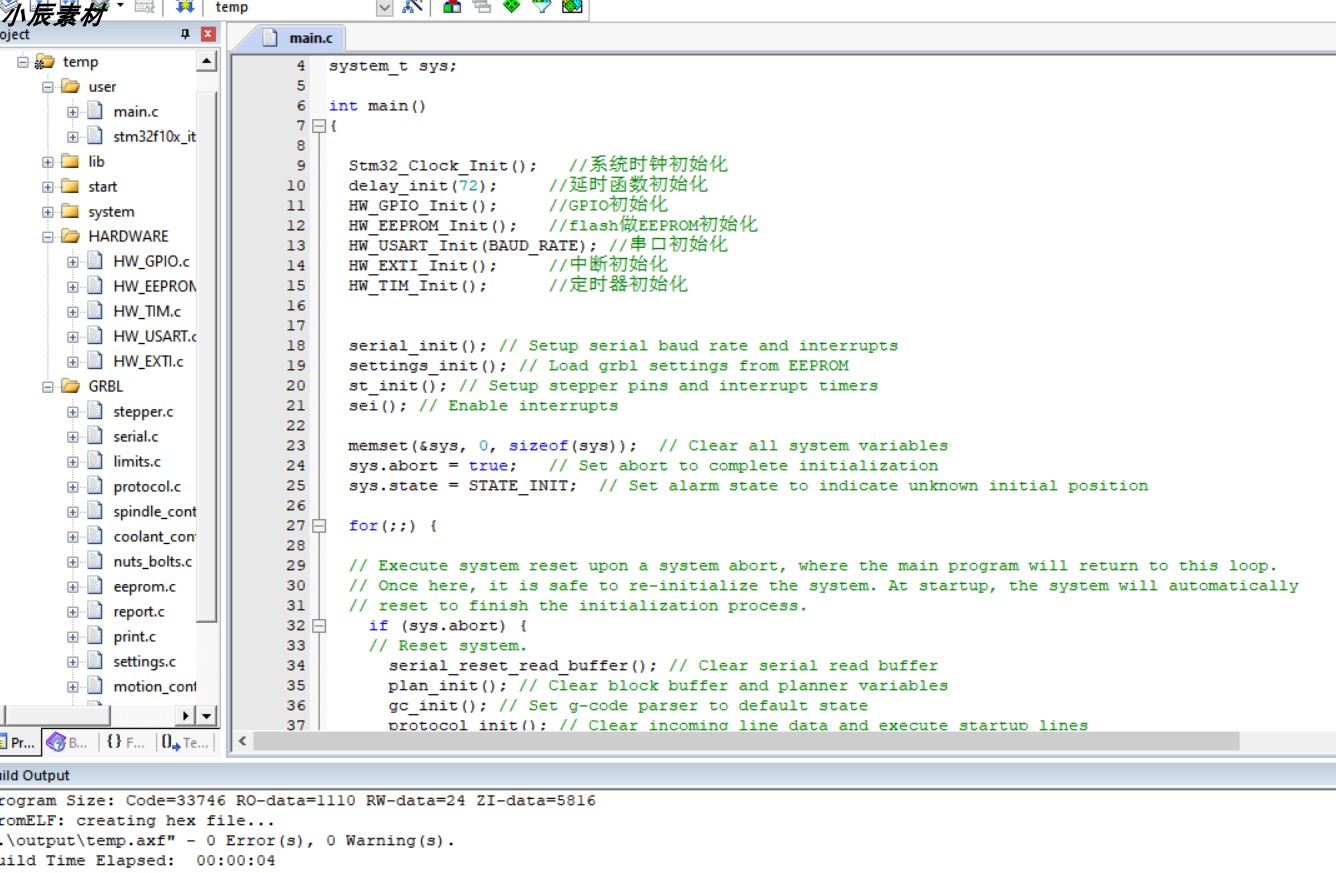Viewport: 1336px width, 873px height.
Task: Click the nuts_bolts.c file icon
Action: point(95,562)
